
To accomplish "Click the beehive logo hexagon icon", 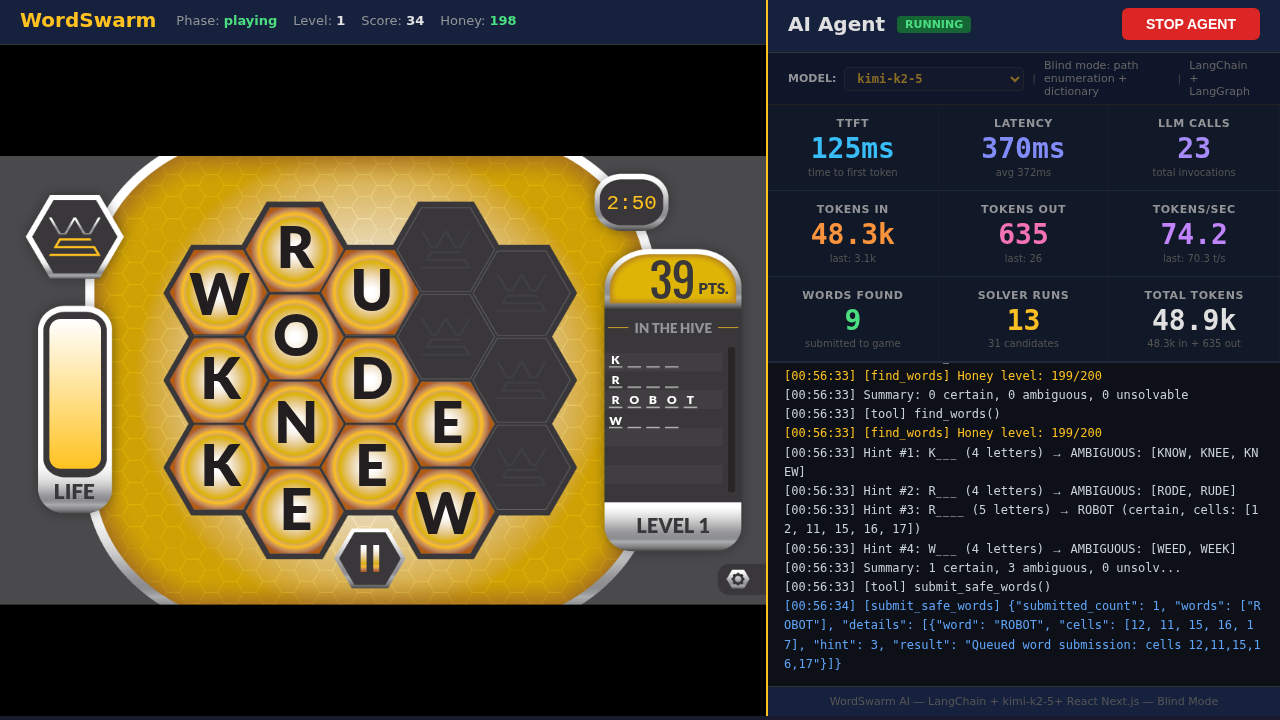I will tap(75, 237).
